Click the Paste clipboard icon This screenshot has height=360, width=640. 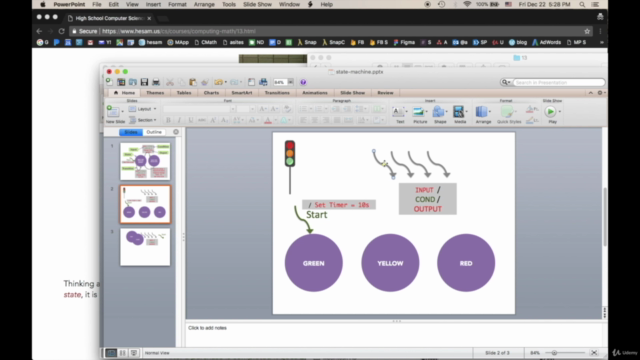pos(193,82)
